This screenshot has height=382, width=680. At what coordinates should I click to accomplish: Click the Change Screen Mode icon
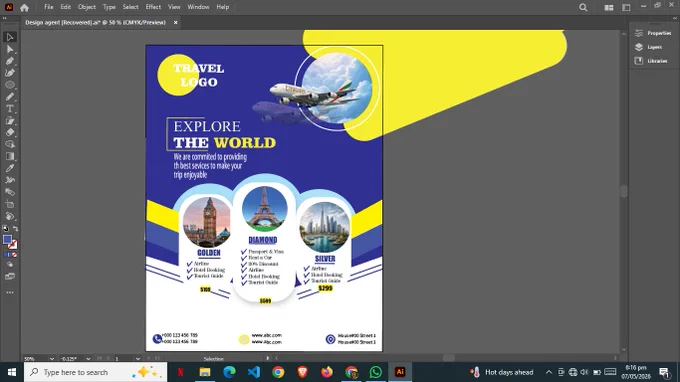(x=10, y=276)
